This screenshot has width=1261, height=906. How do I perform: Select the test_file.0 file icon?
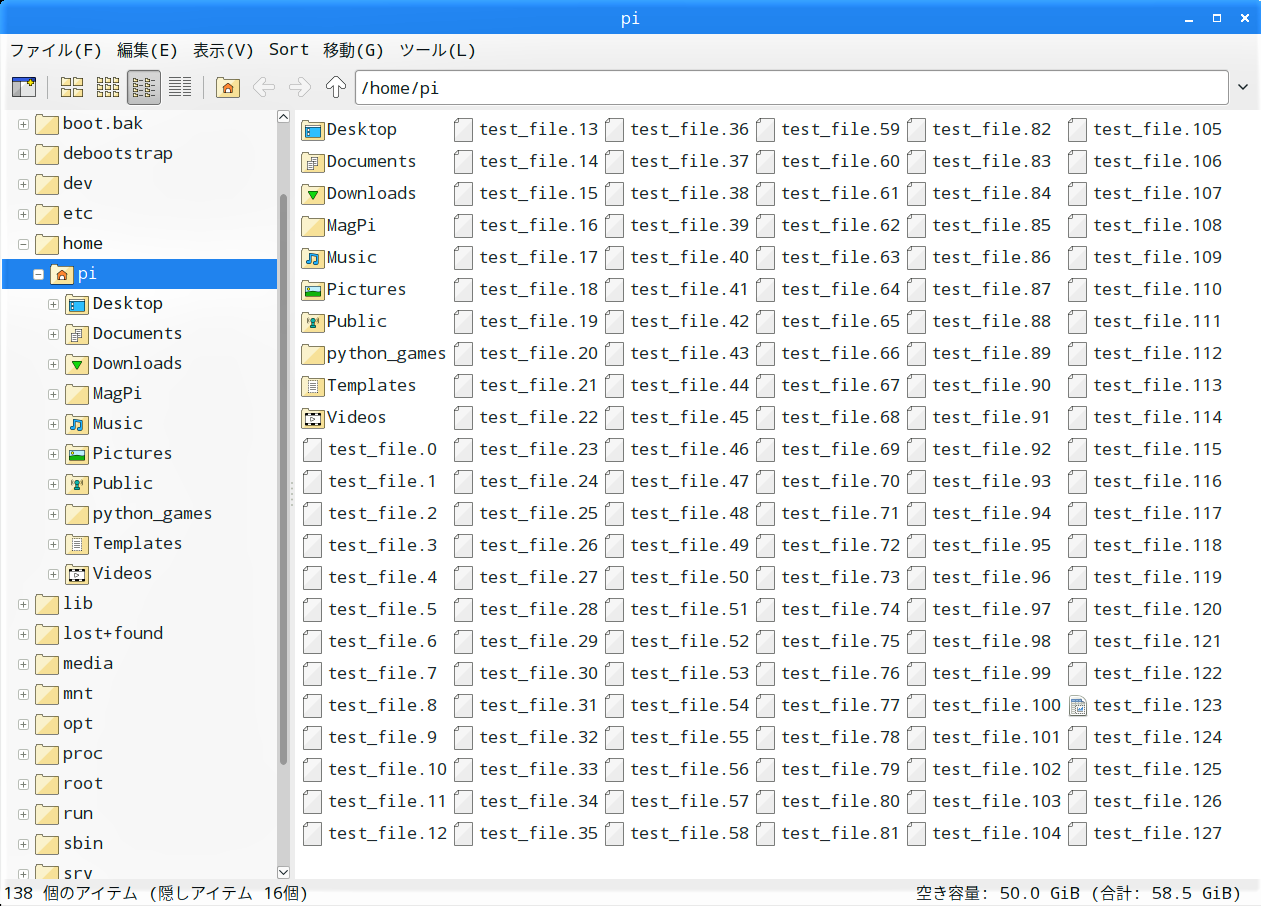click(313, 450)
